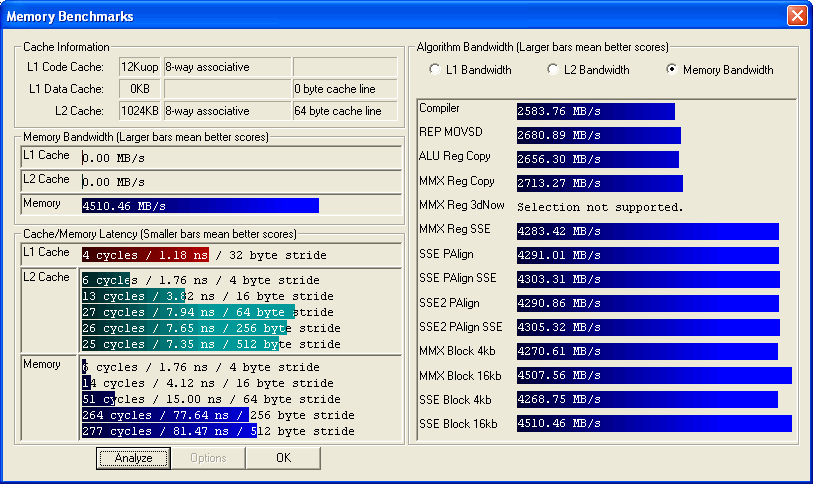Click the MMX Block 16kb 4507.56 MB/s bar
This screenshot has width=813, height=484.
click(x=654, y=376)
